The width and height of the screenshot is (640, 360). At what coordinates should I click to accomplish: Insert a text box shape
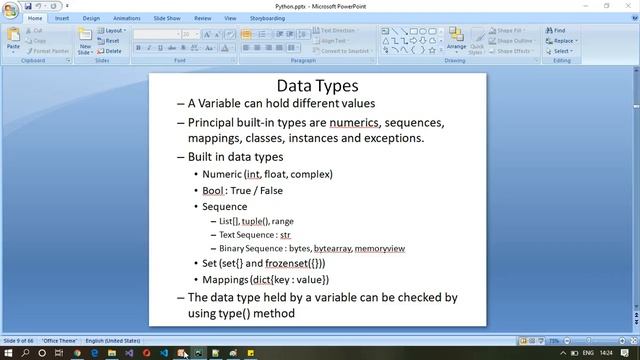[385, 31]
